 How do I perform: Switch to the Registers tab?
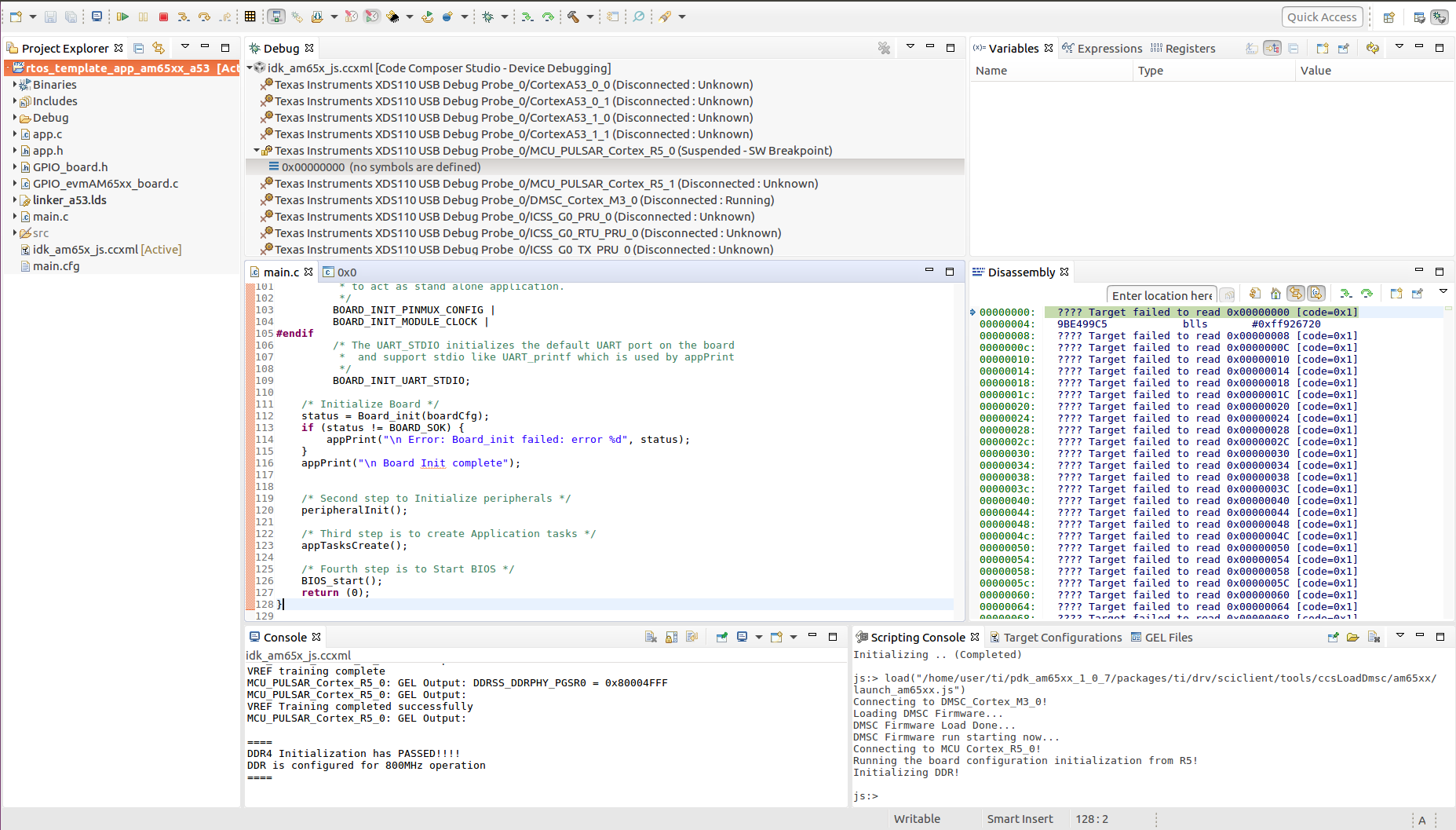pos(1189,49)
